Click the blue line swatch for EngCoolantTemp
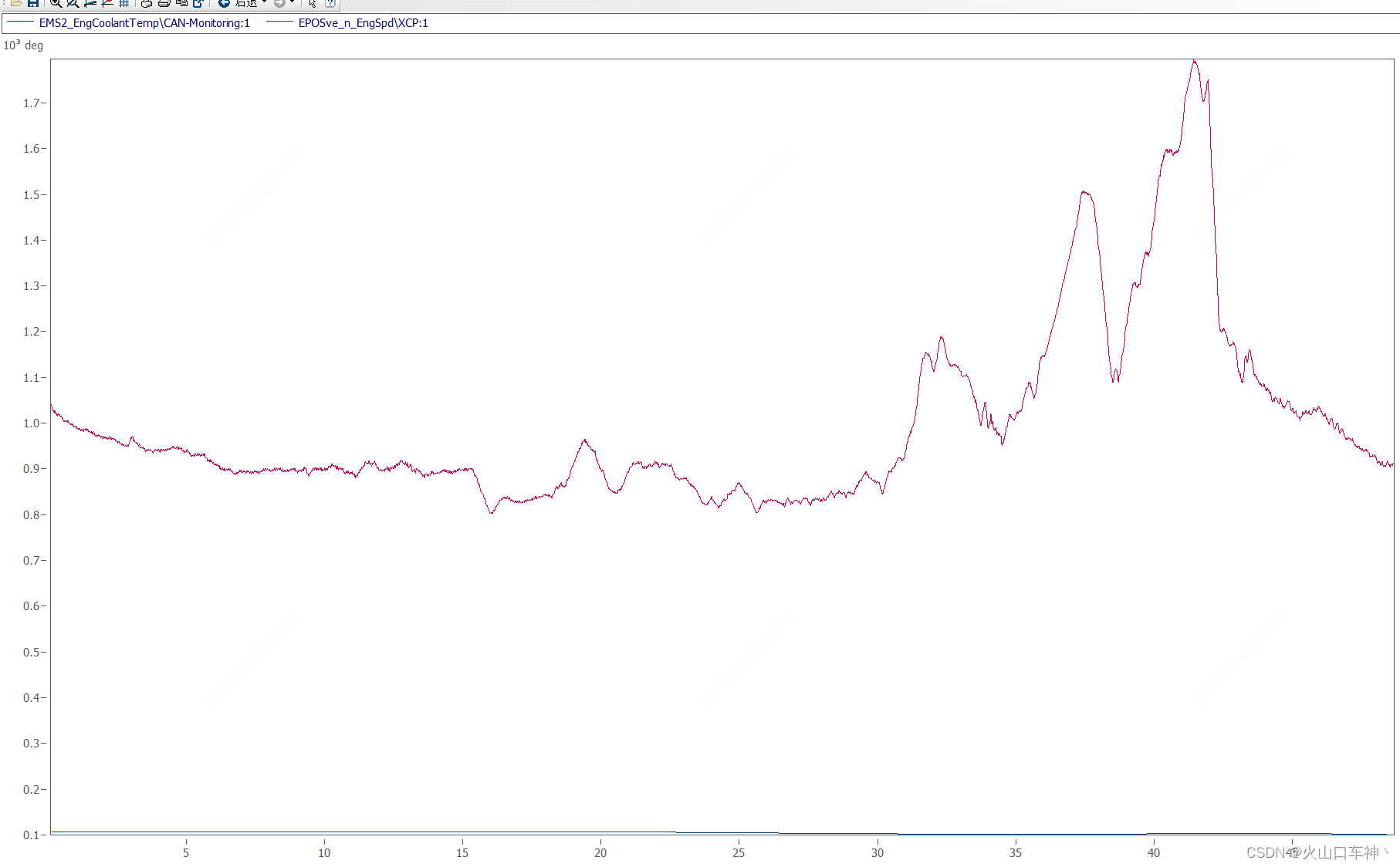 point(20,22)
